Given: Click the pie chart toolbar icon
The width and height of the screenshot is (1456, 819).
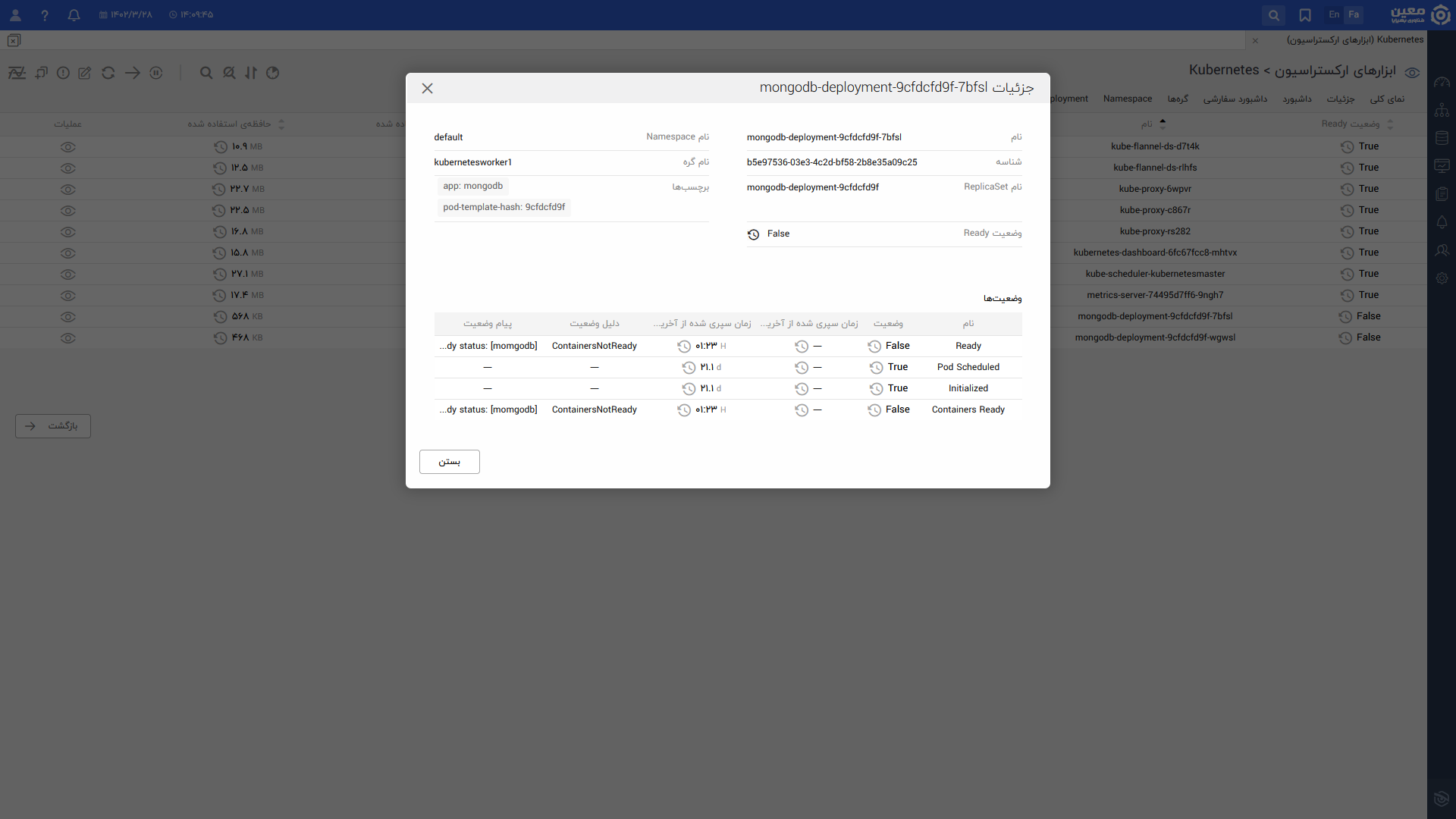Looking at the screenshot, I should click(273, 73).
